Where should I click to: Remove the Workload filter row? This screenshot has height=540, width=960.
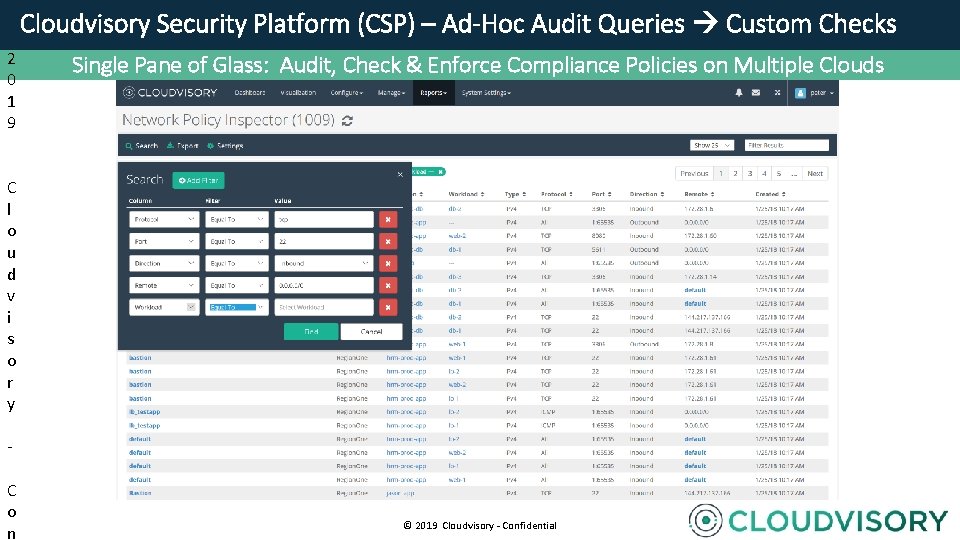point(388,307)
